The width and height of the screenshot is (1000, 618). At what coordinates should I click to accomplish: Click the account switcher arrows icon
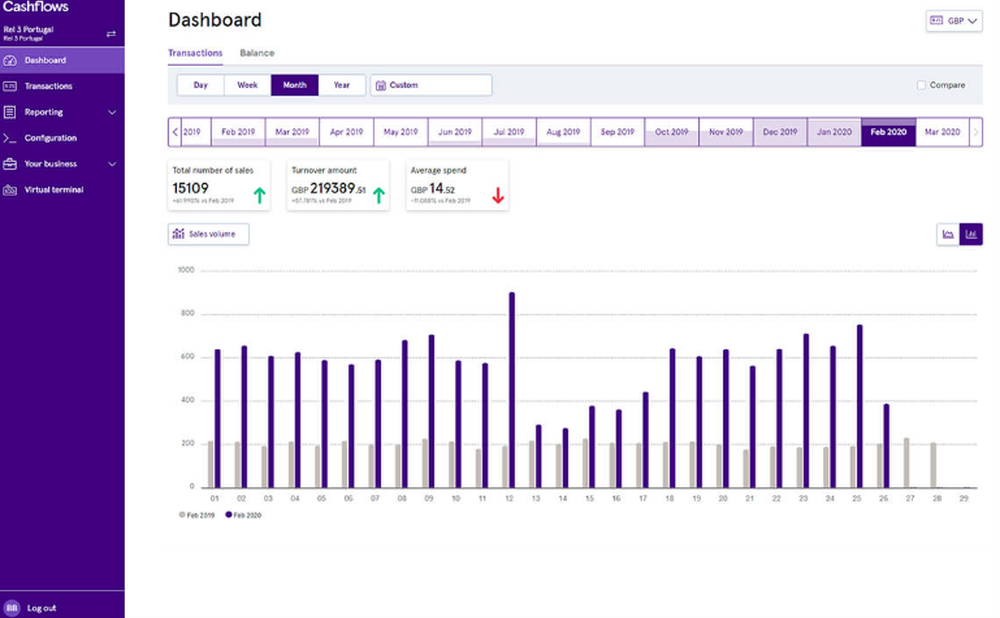[x=112, y=33]
